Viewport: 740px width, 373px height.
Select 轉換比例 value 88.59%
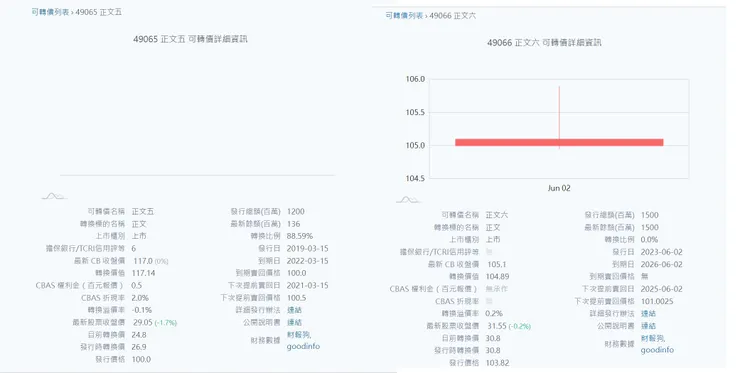point(300,236)
